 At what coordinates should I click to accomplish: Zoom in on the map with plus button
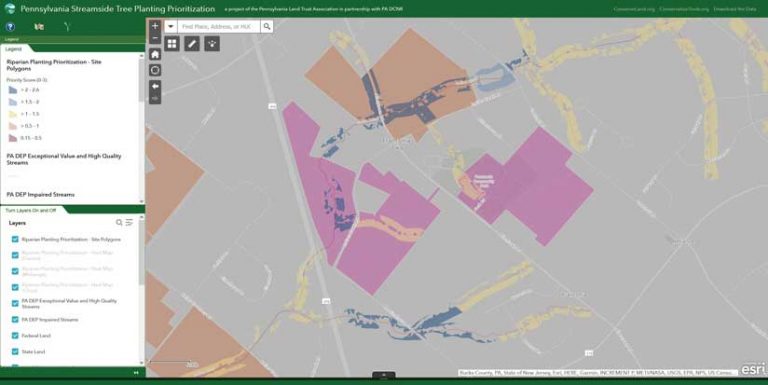tap(155, 26)
